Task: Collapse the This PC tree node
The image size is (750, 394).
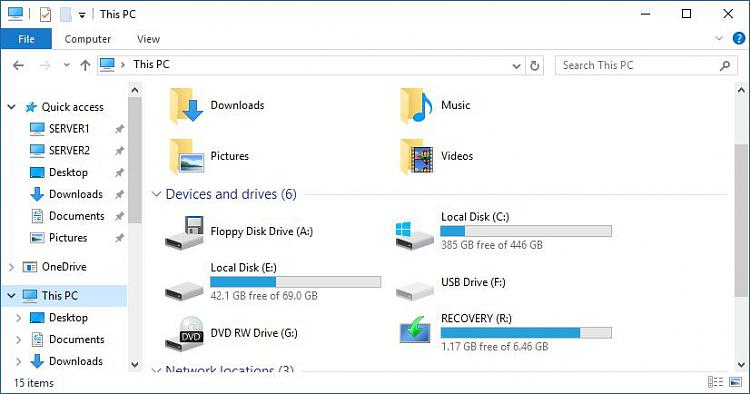Action: pyautogui.click(x=12, y=296)
